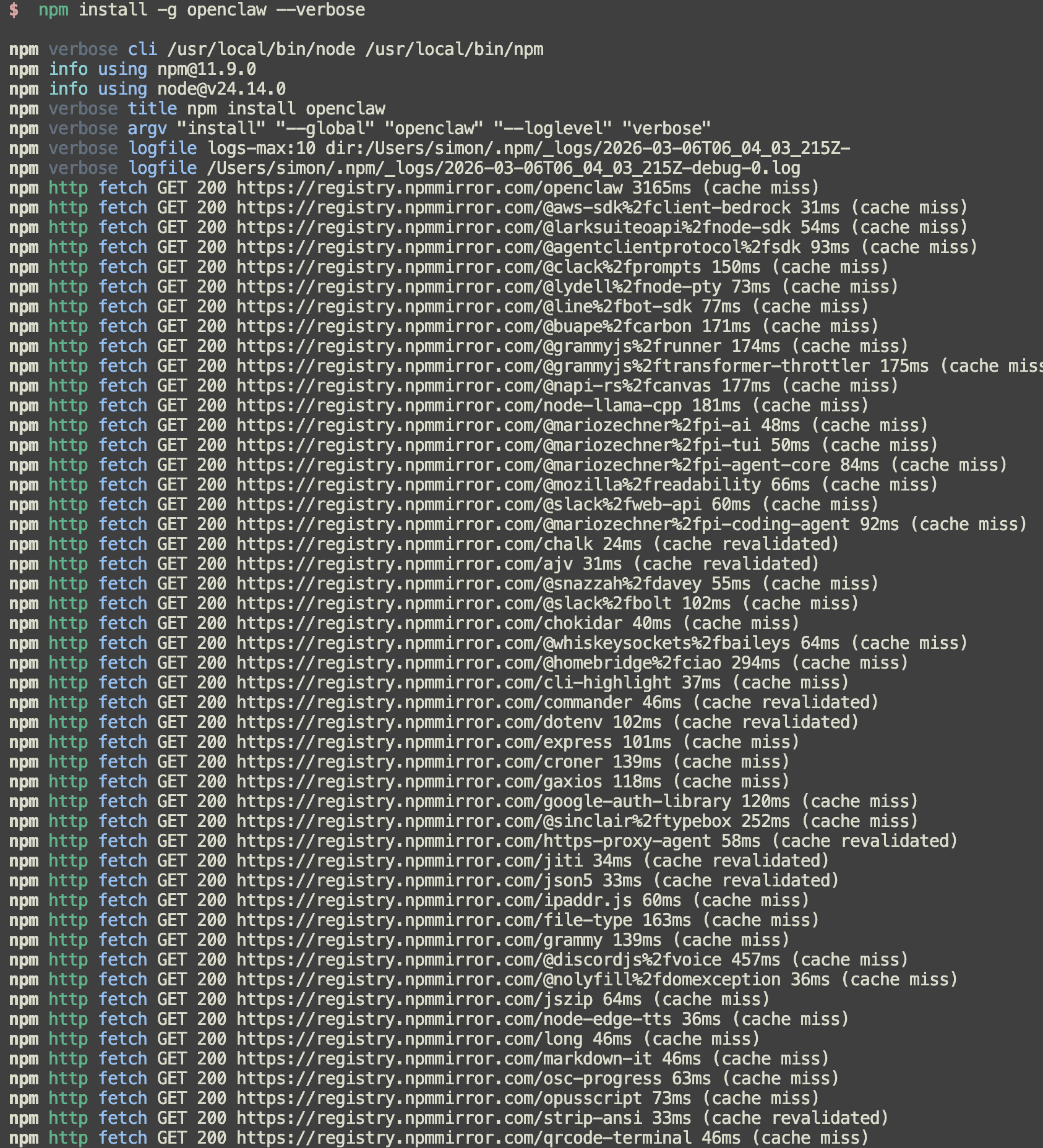Follow the dotenv registry link
1043x1148 pixels.
point(419,722)
